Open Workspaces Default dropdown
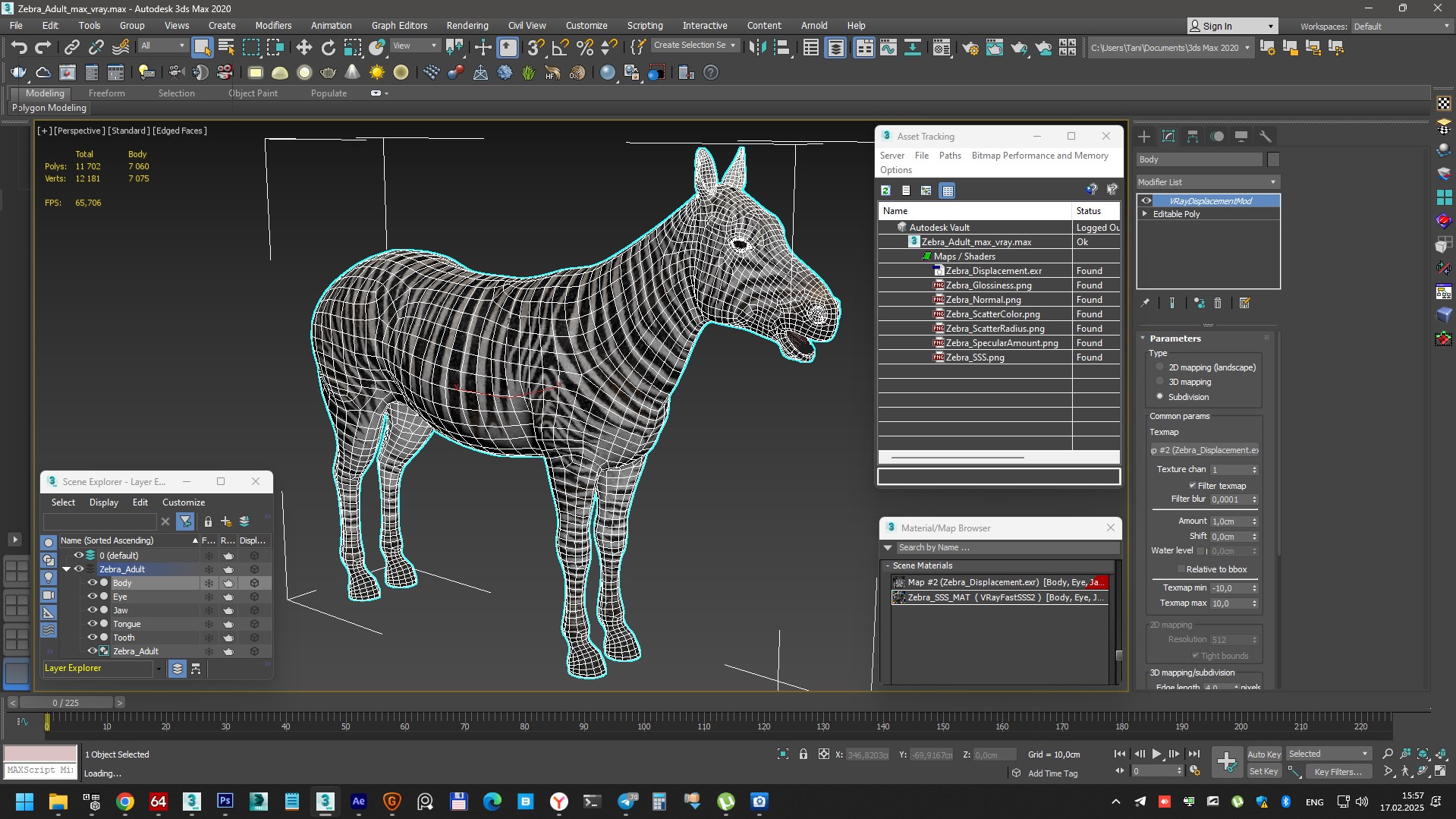1456x819 pixels. 1401,26
